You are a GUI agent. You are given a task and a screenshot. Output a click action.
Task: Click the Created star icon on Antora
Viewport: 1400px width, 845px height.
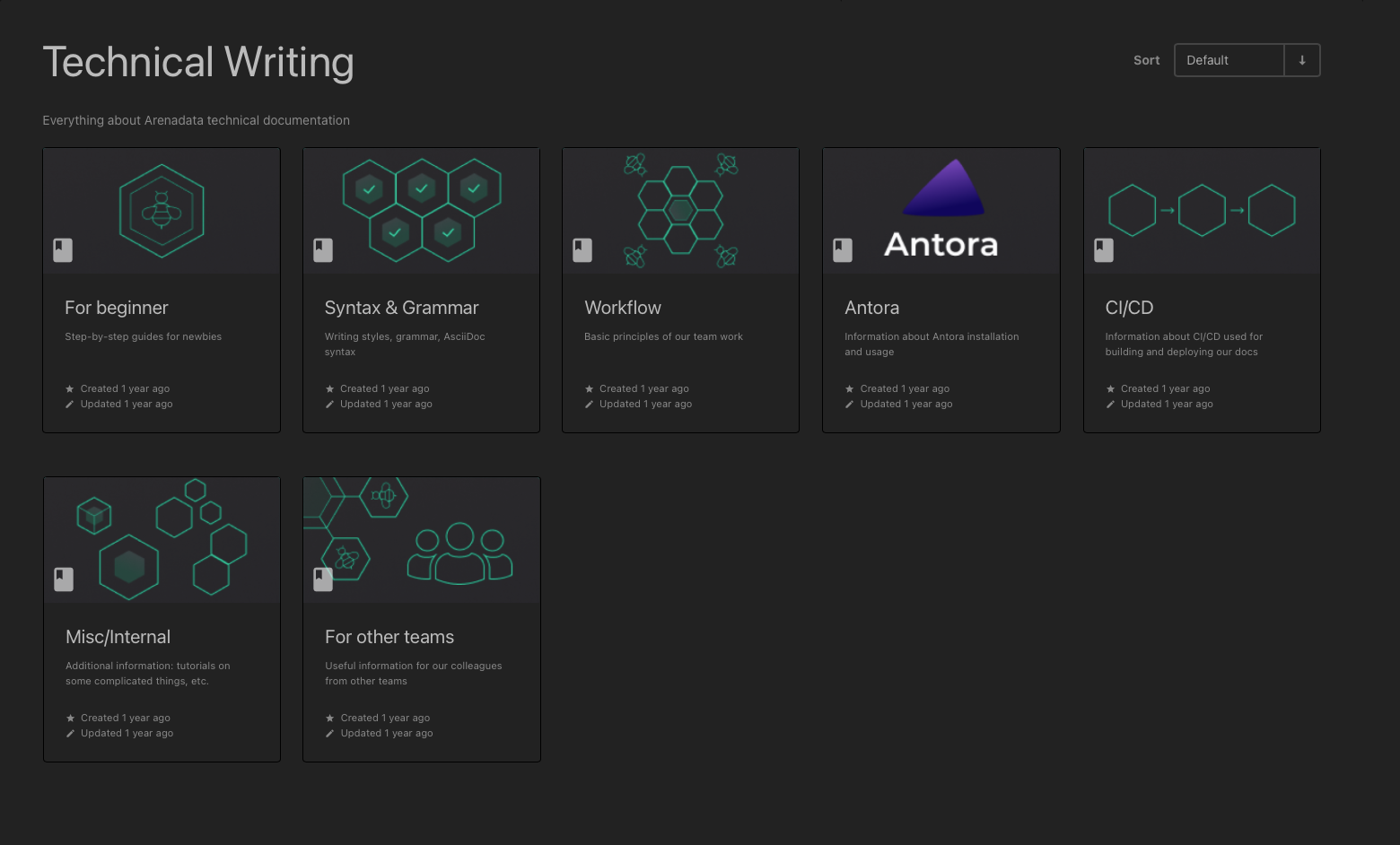(849, 389)
